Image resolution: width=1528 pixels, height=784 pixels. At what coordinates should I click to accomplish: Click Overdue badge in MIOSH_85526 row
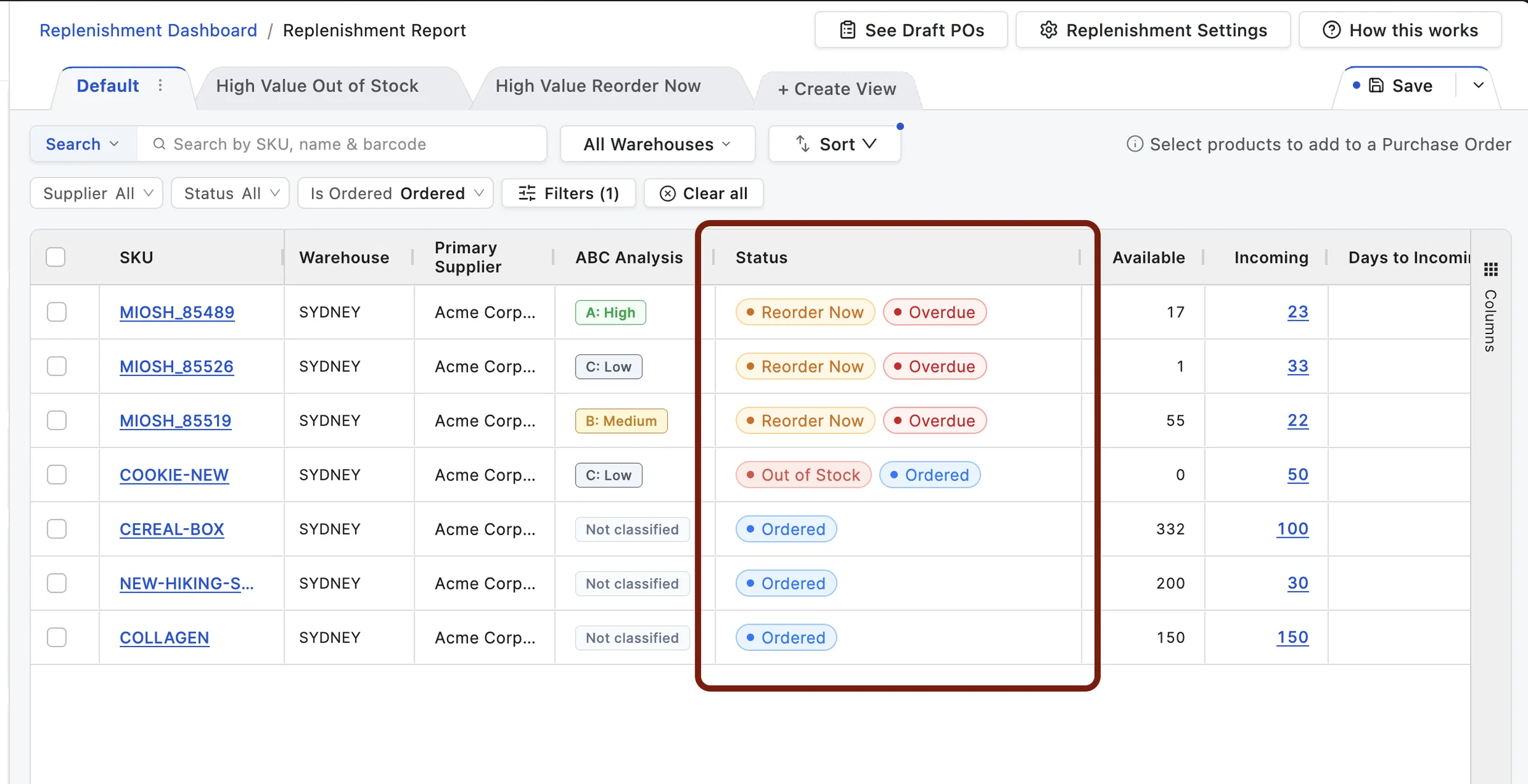pyautogui.click(x=935, y=367)
